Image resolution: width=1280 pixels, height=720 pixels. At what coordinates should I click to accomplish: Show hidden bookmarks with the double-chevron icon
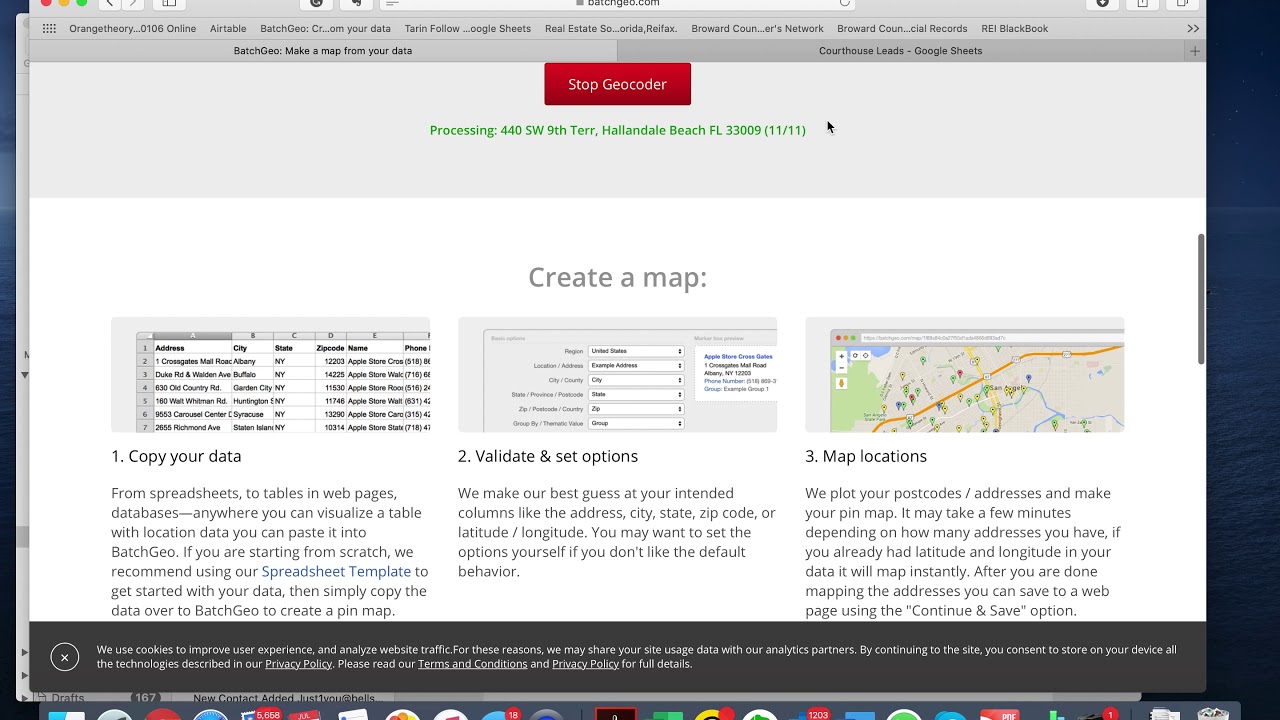pos(1193,29)
